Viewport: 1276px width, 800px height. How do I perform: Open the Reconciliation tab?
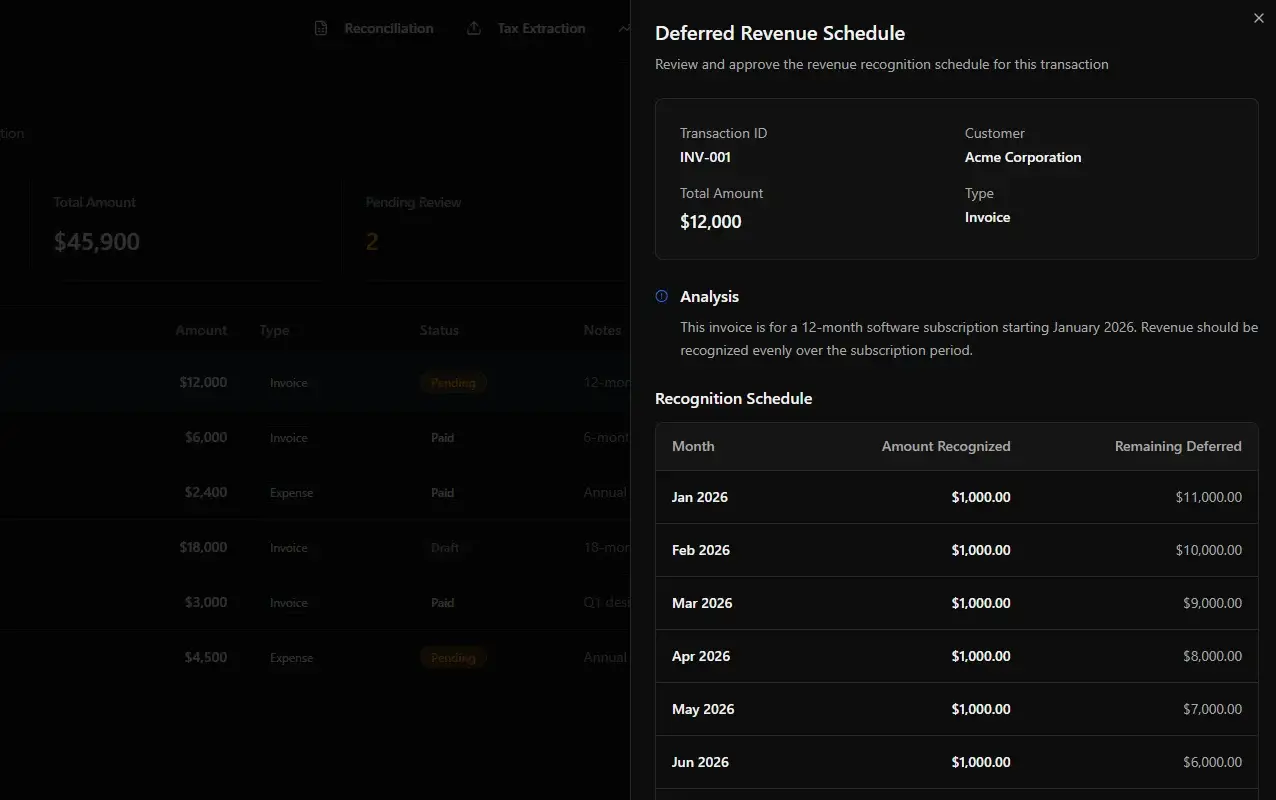pos(388,28)
